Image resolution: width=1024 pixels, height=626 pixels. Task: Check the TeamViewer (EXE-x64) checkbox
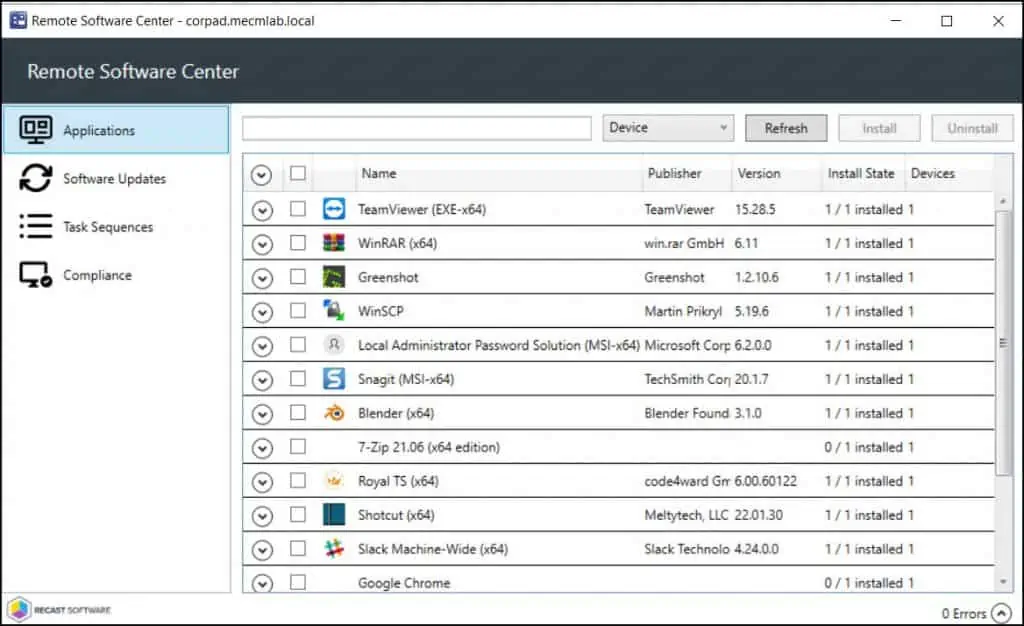tap(298, 209)
